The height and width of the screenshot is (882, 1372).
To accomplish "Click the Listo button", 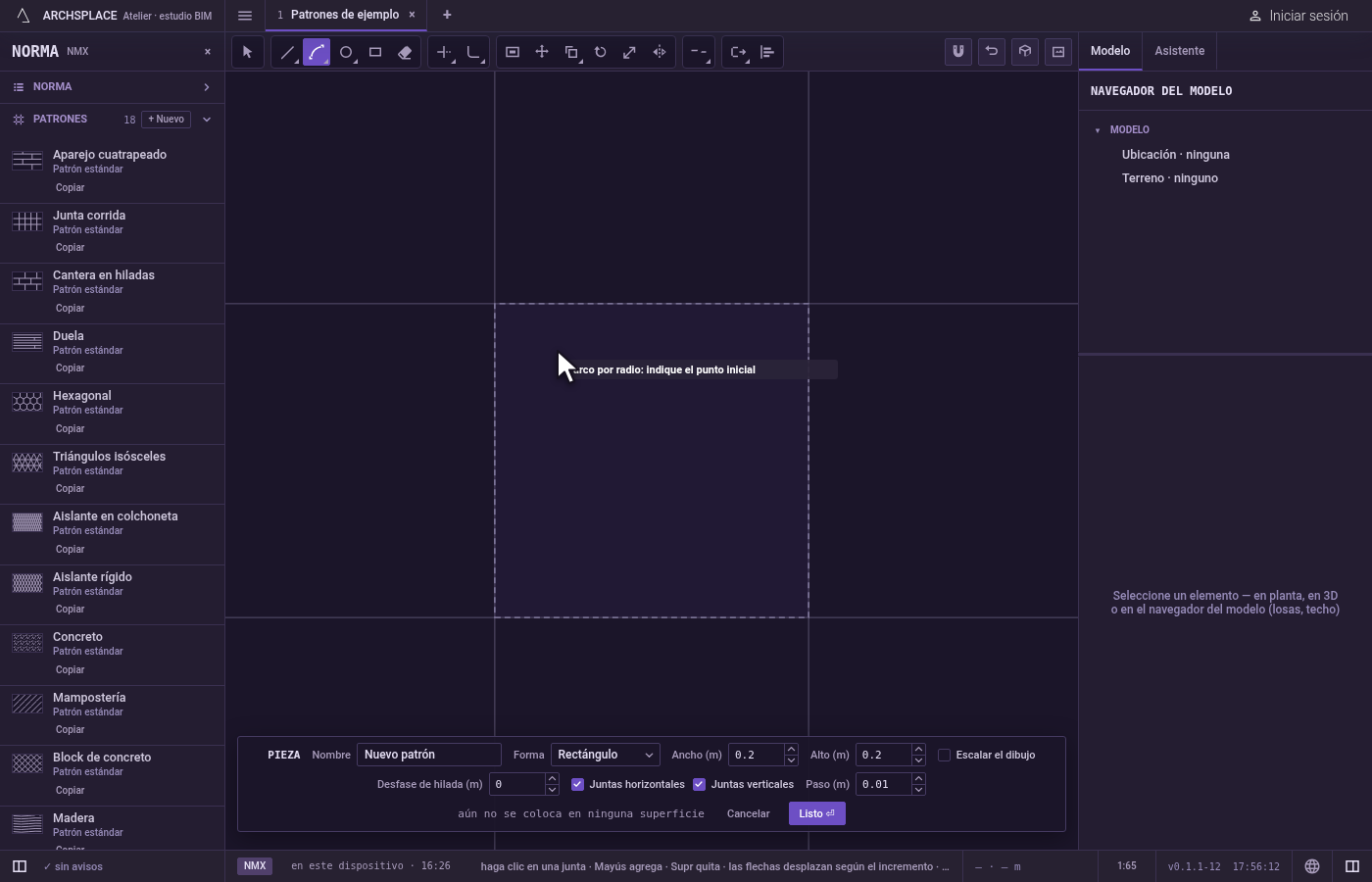I will 816,813.
